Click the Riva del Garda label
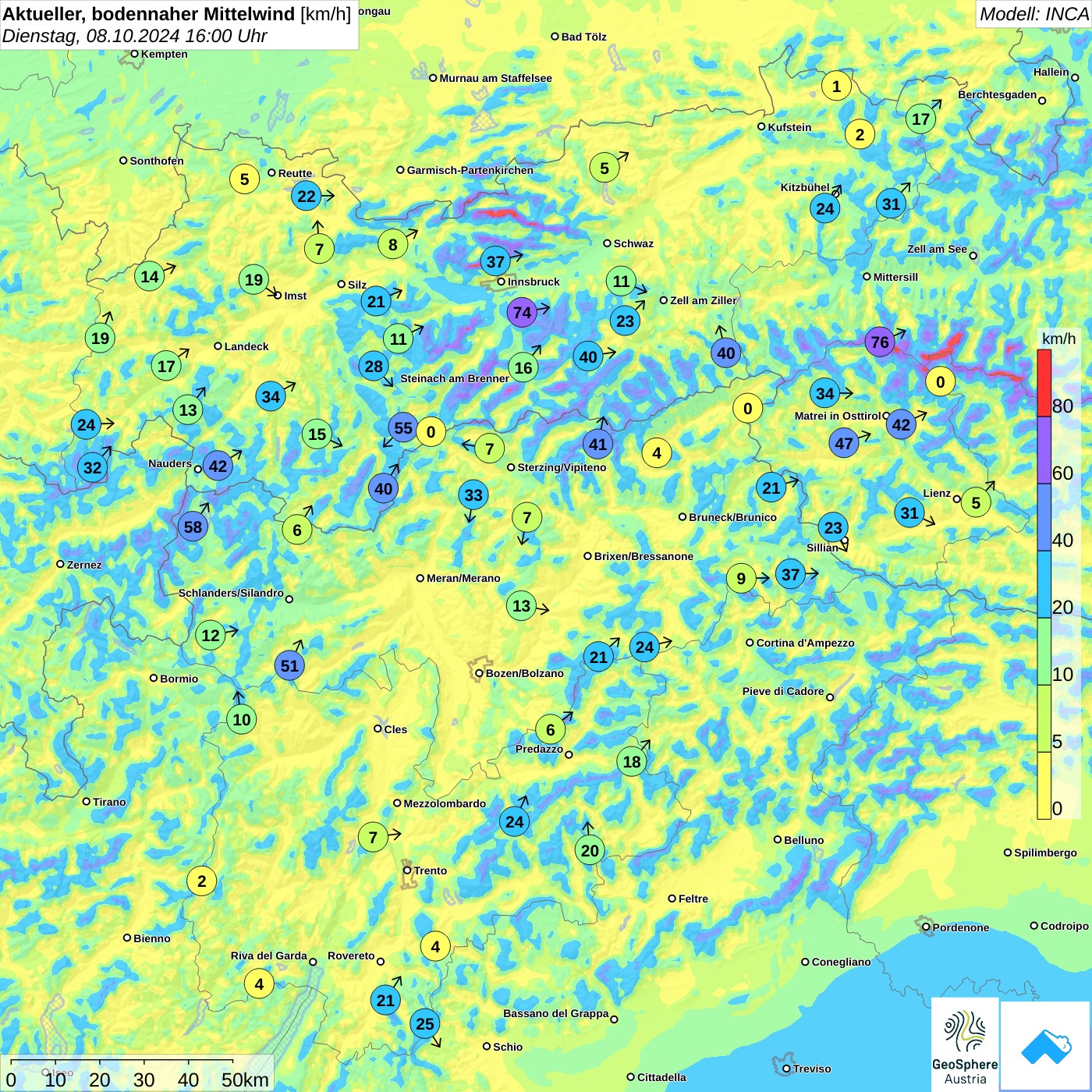Image resolution: width=1092 pixels, height=1092 pixels. tap(268, 955)
